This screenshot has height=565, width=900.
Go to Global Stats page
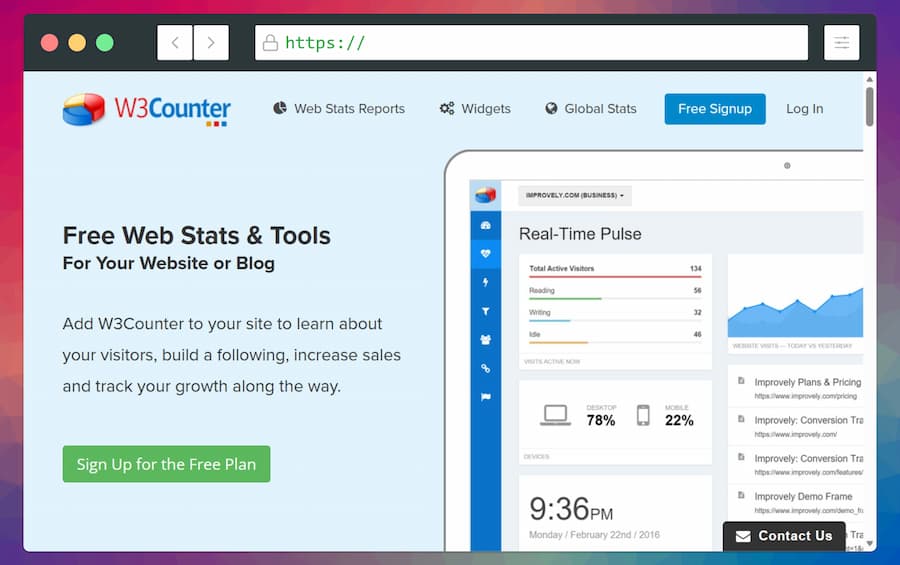click(x=591, y=109)
